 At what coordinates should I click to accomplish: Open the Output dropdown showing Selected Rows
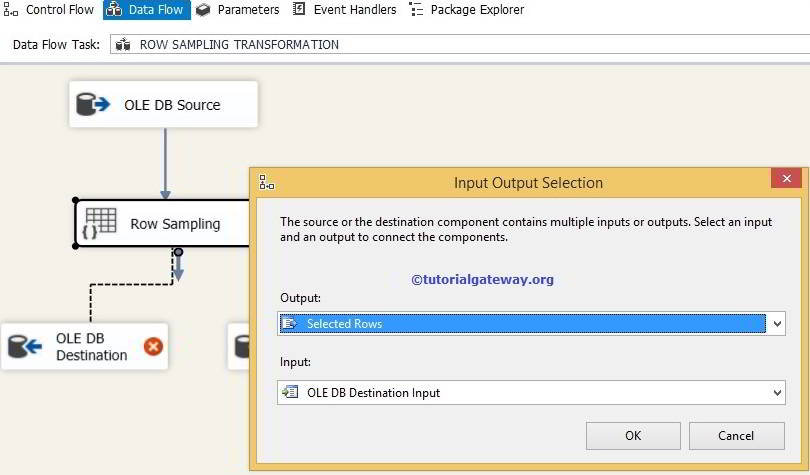(x=531, y=324)
